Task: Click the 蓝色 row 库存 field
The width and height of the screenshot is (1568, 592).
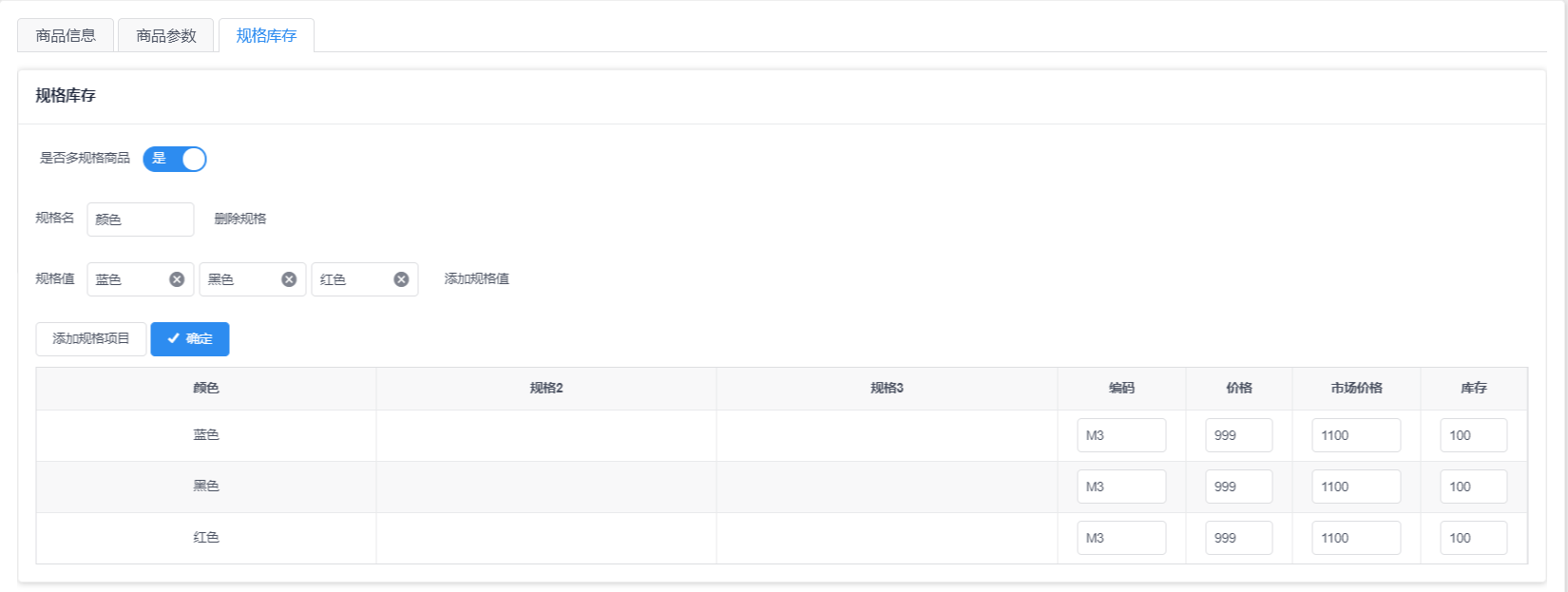Action: (x=1473, y=435)
